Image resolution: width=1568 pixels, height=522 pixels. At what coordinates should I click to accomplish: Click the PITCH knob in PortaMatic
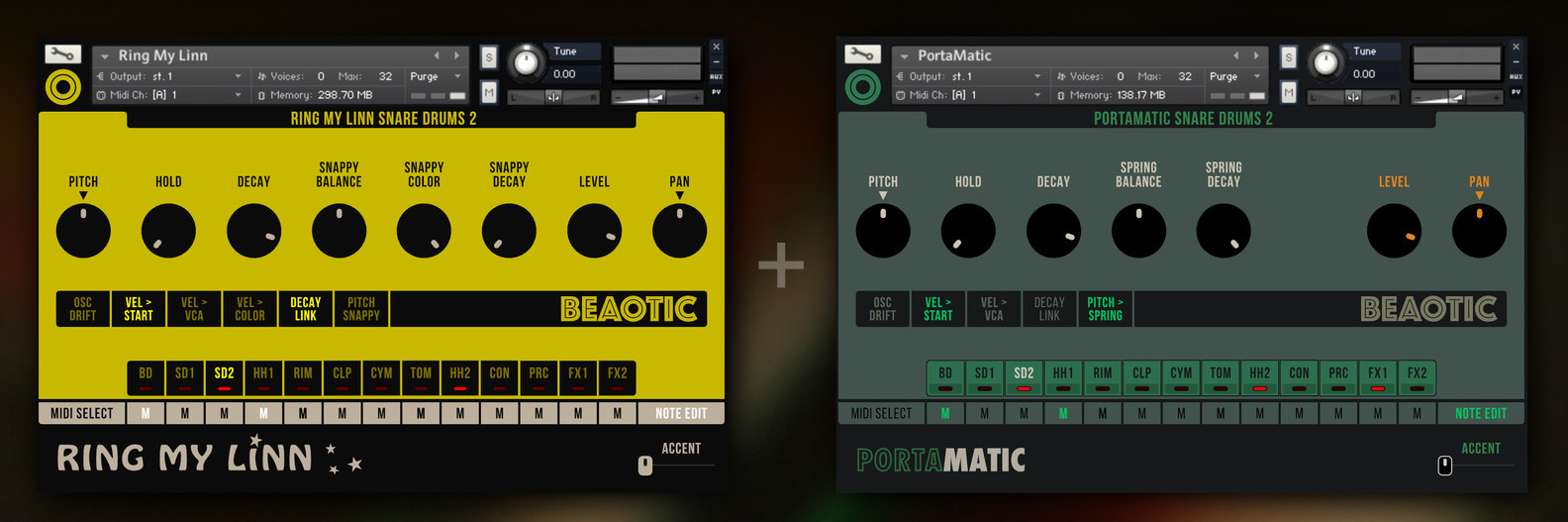[x=883, y=231]
